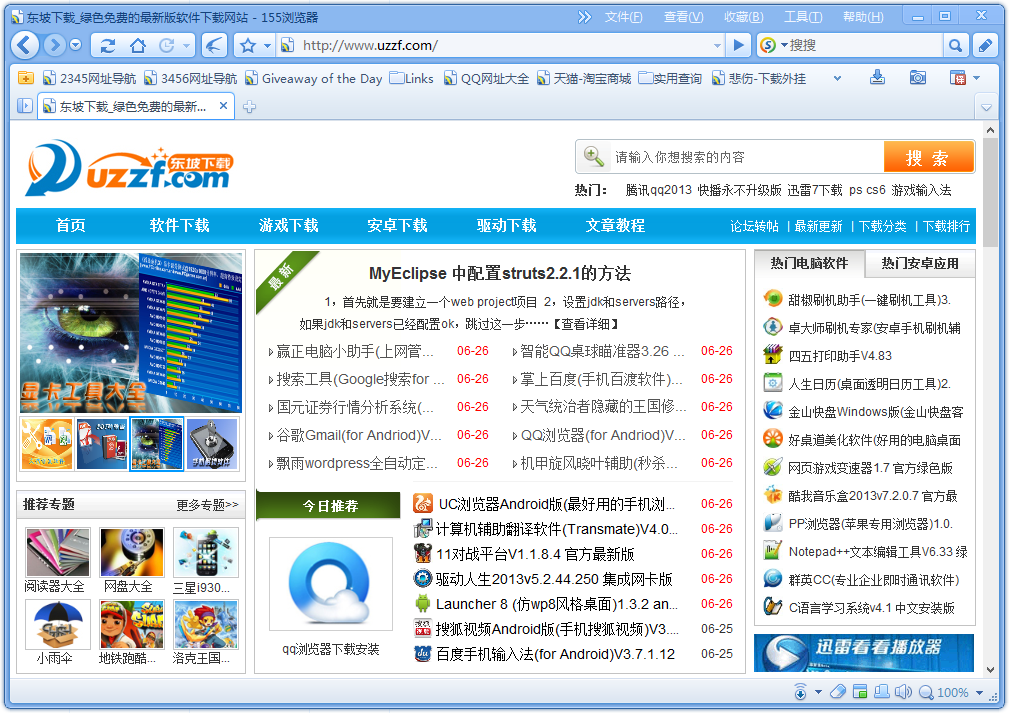Click the magnifier search icon beside 搜搜 box

tap(956, 45)
